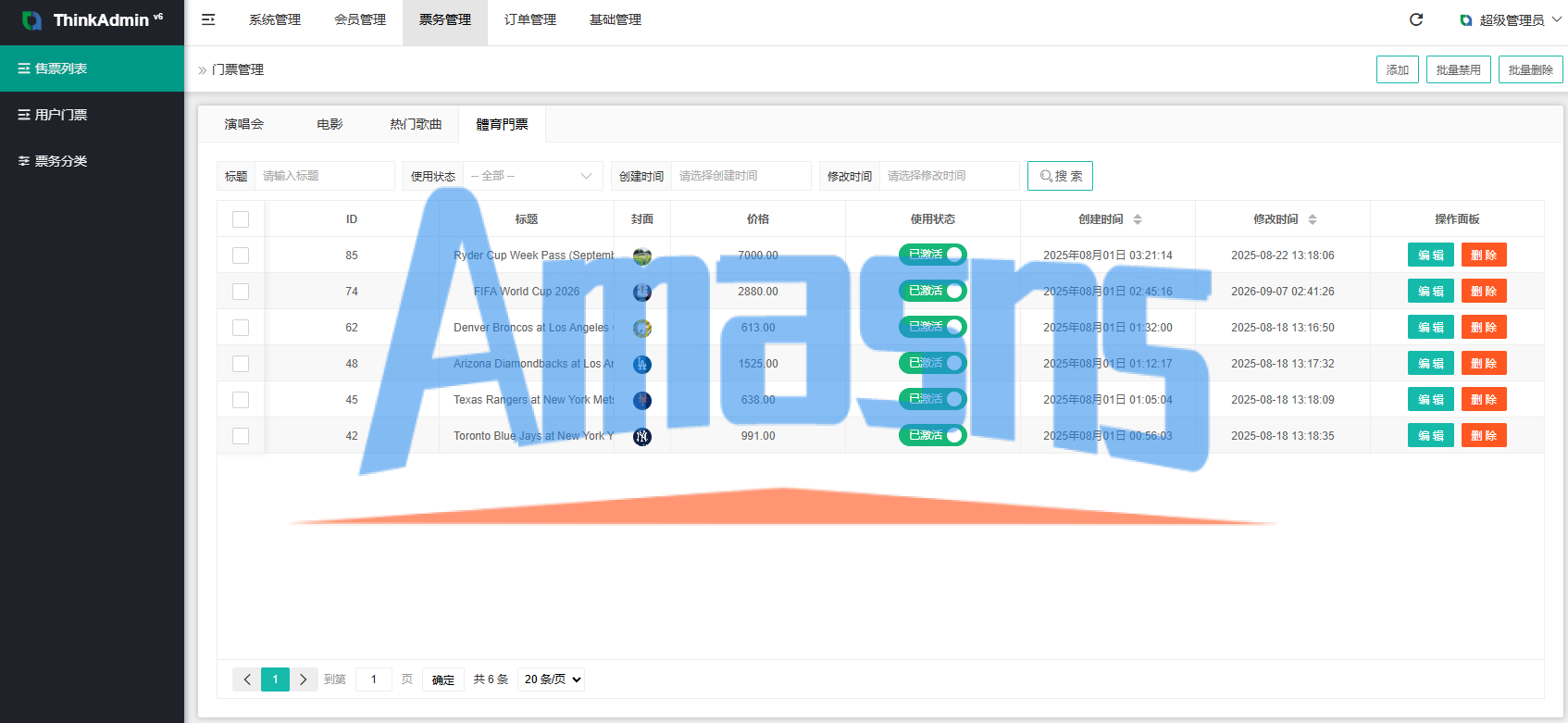Switch to the 热门歌曲 tab
Screen dimensions: 1568x723
(416, 124)
